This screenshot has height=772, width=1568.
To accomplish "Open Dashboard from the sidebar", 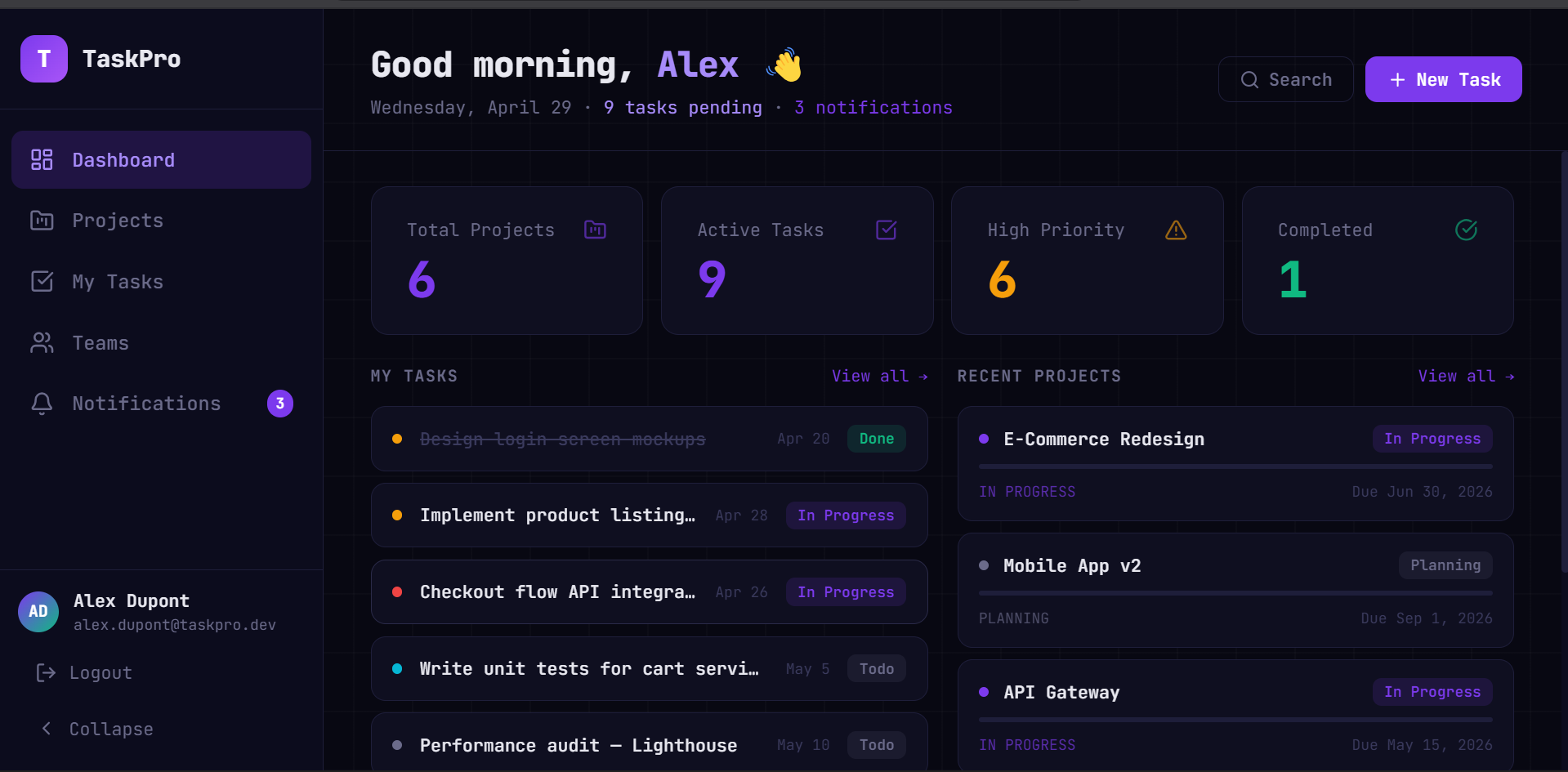I will [161, 160].
